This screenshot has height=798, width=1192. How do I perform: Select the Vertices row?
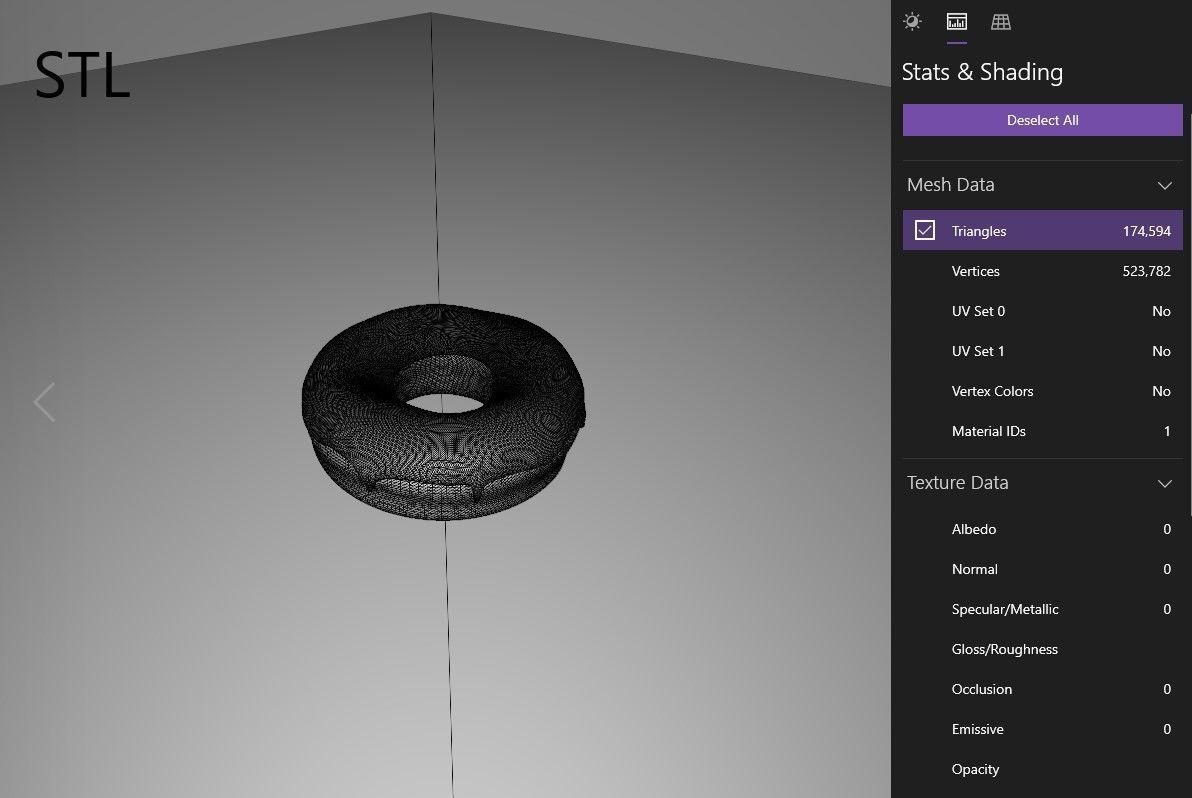pos(1042,271)
